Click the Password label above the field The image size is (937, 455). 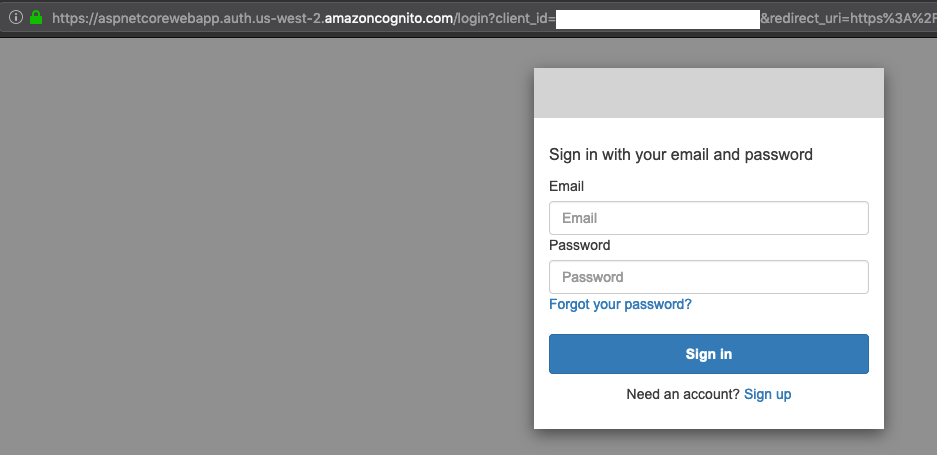[x=580, y=245]
